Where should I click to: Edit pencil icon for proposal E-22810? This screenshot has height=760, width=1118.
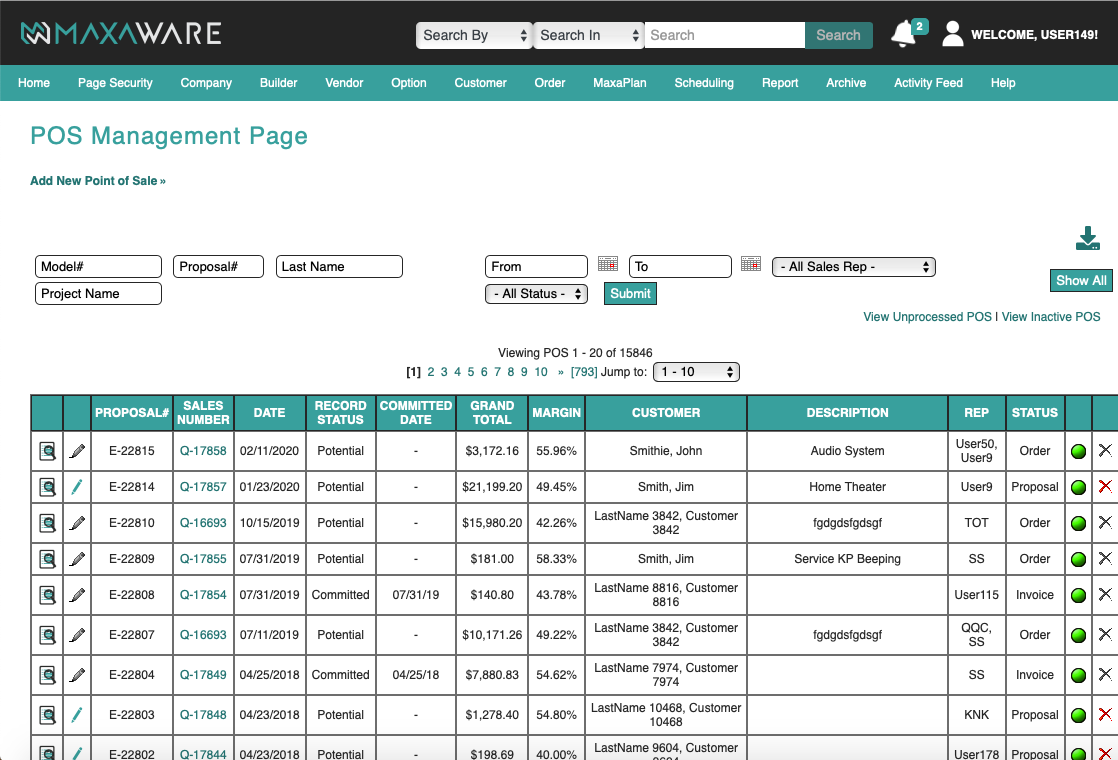[77, 523]
